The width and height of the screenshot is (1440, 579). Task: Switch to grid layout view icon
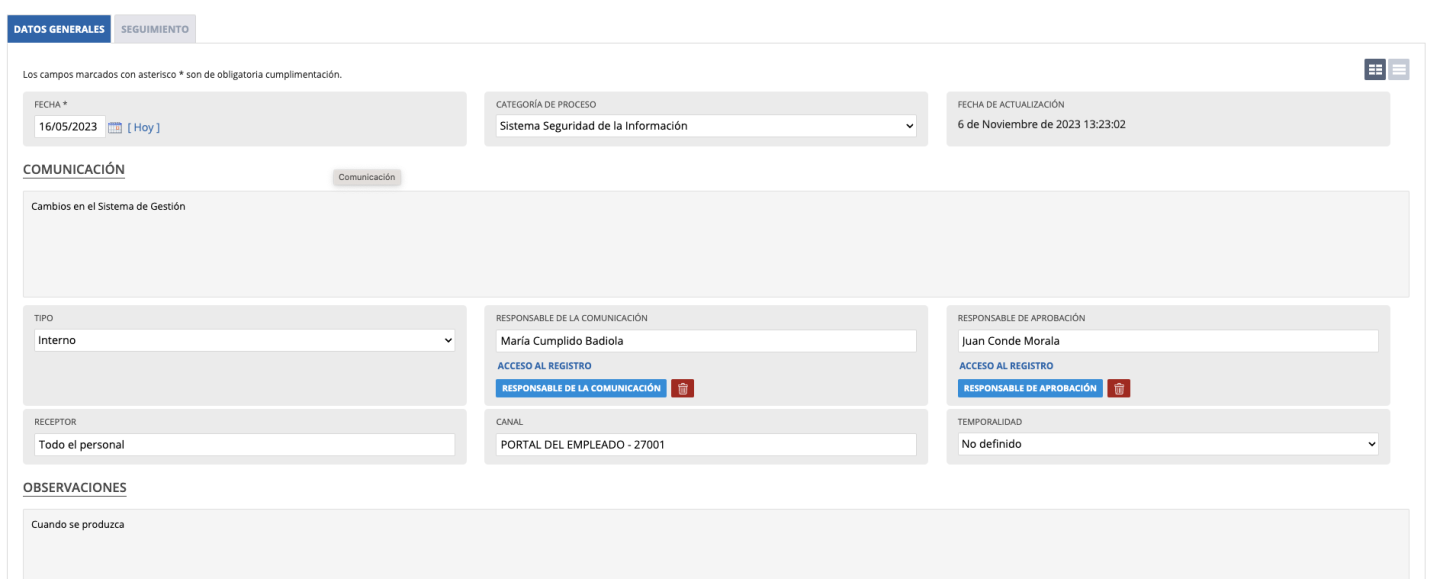1375,69
